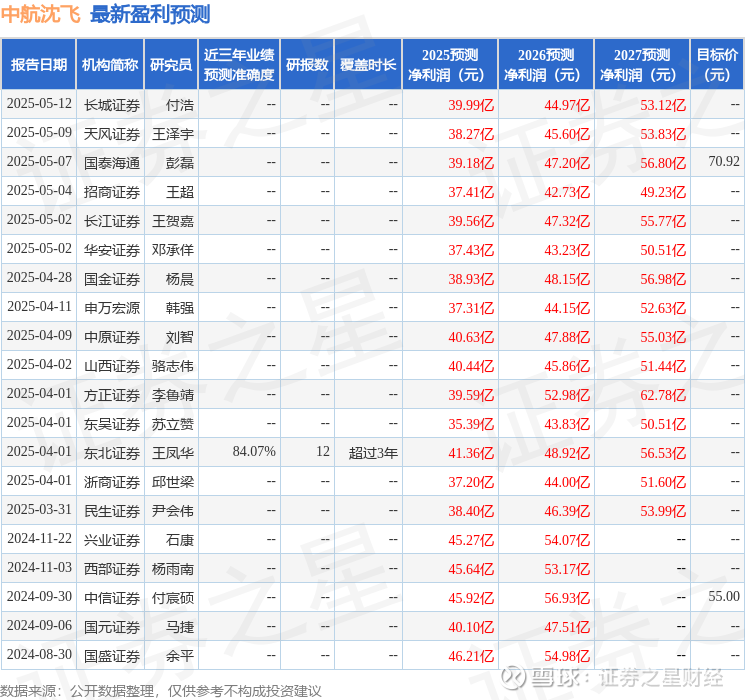Click the 研报数 column header
The height and width of the screenshot is (700, 745).
click(307, 65)
